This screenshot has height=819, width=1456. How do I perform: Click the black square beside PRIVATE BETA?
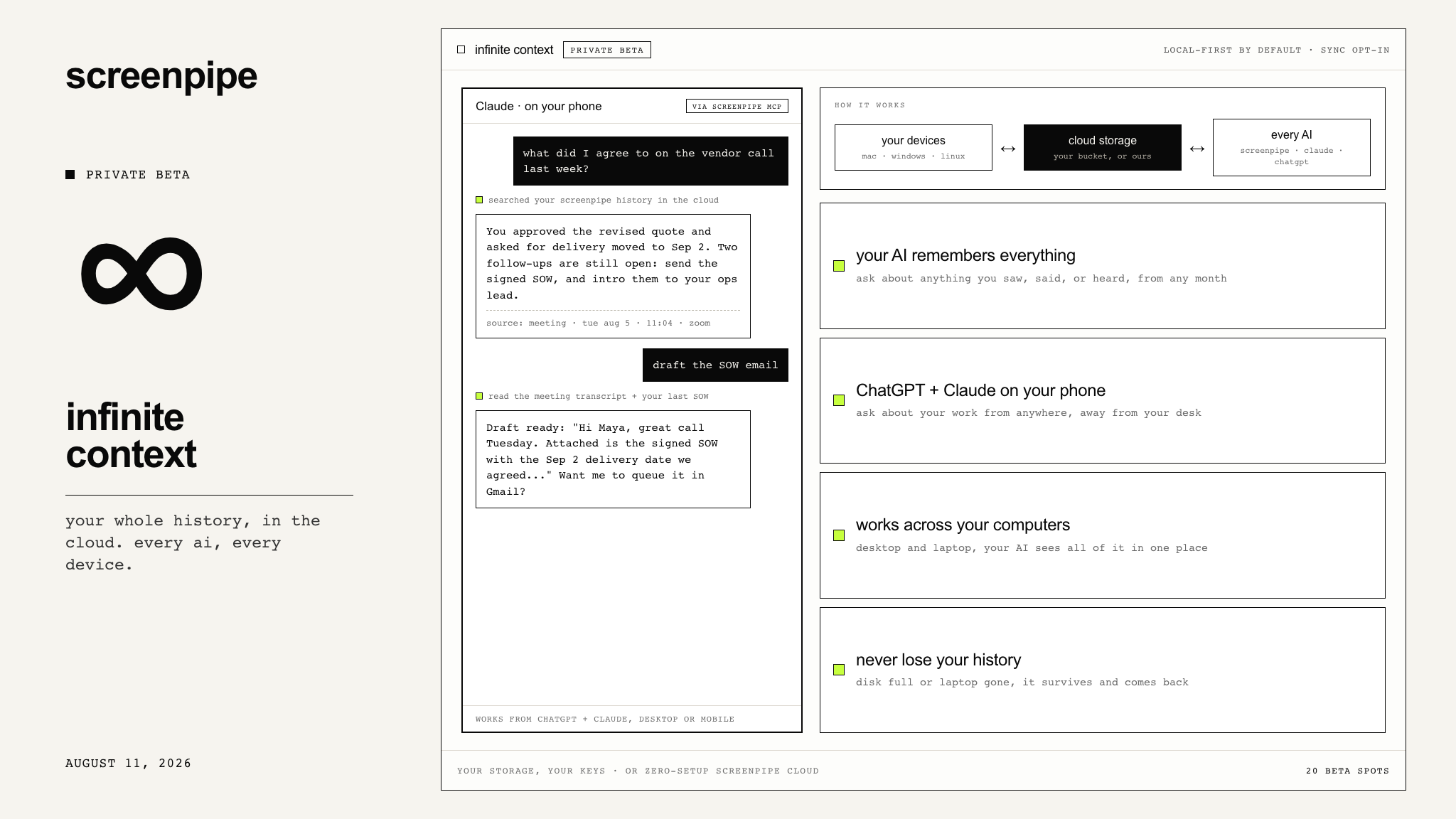coord(70,174)
